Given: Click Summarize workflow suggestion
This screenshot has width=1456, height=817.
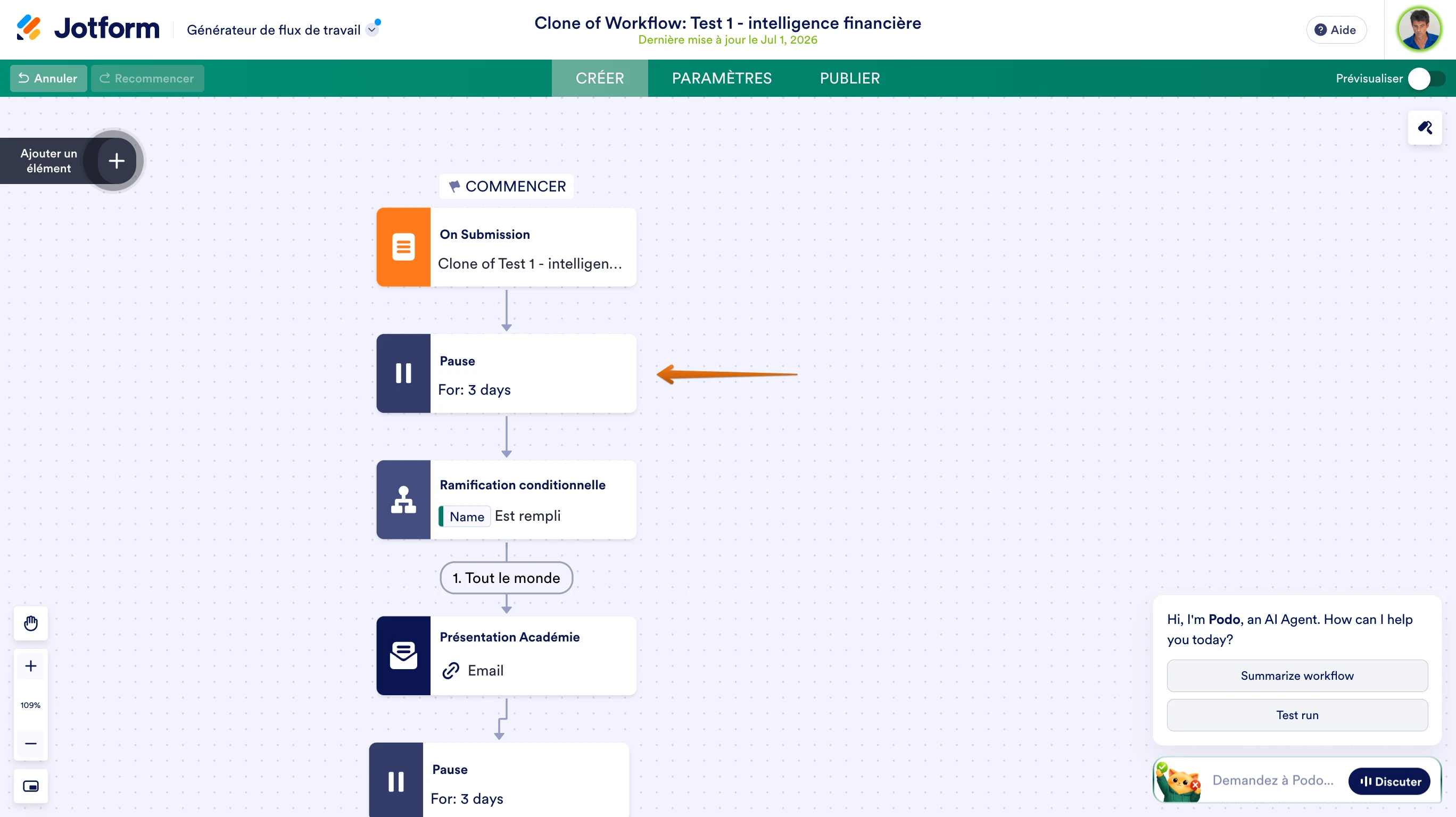Looking at the screenshot, I should pyautogui.click(x=1297, y=676).
